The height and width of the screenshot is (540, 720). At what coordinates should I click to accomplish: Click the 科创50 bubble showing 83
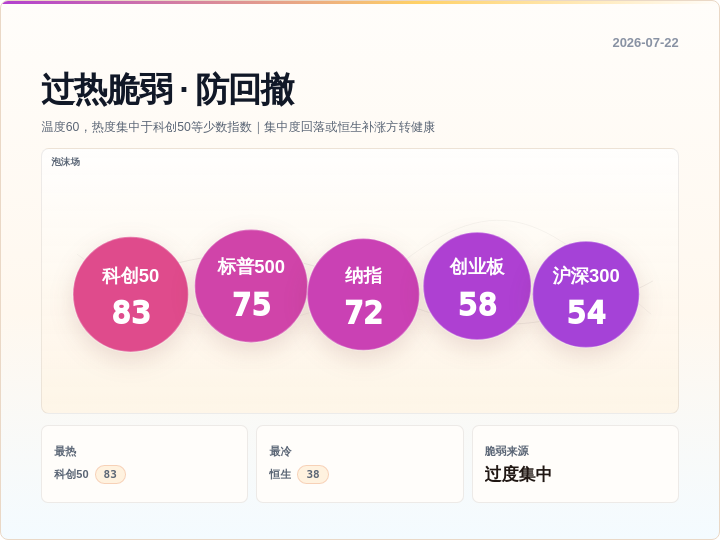pyautogui.click(x=130, y=294)
